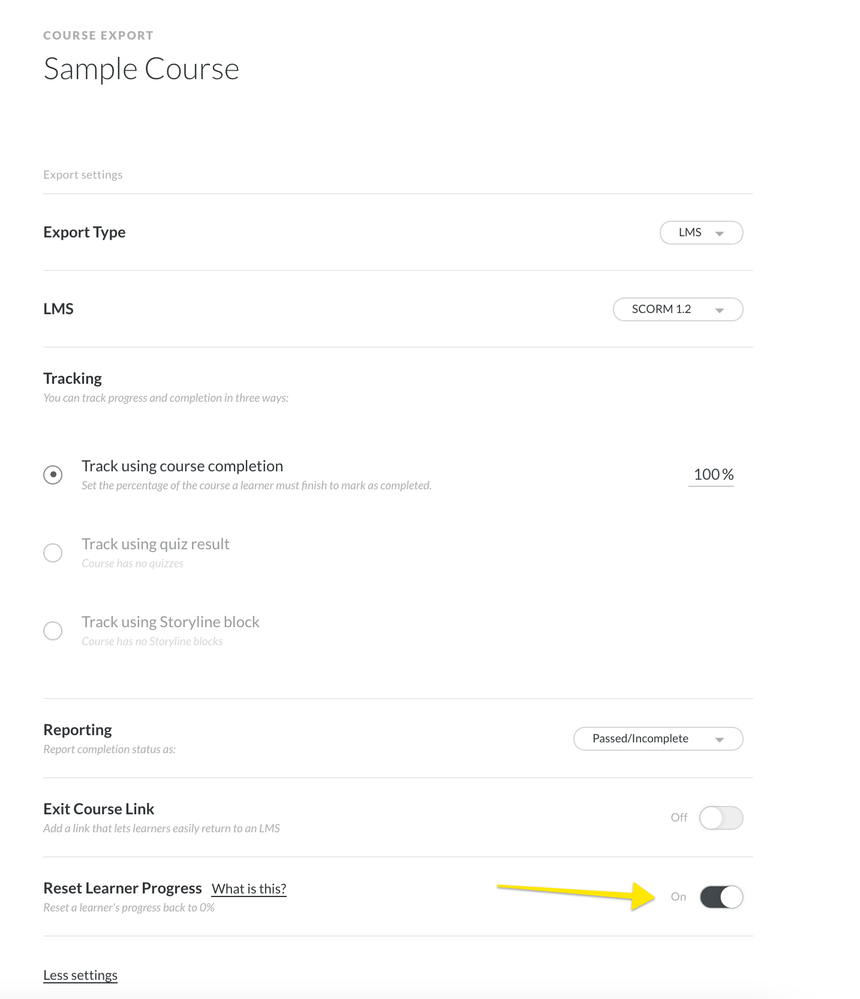Select Track using quiz result radio
Image resolution: width=860 pixels, height=999 pixels.
[x=53, y=553]
